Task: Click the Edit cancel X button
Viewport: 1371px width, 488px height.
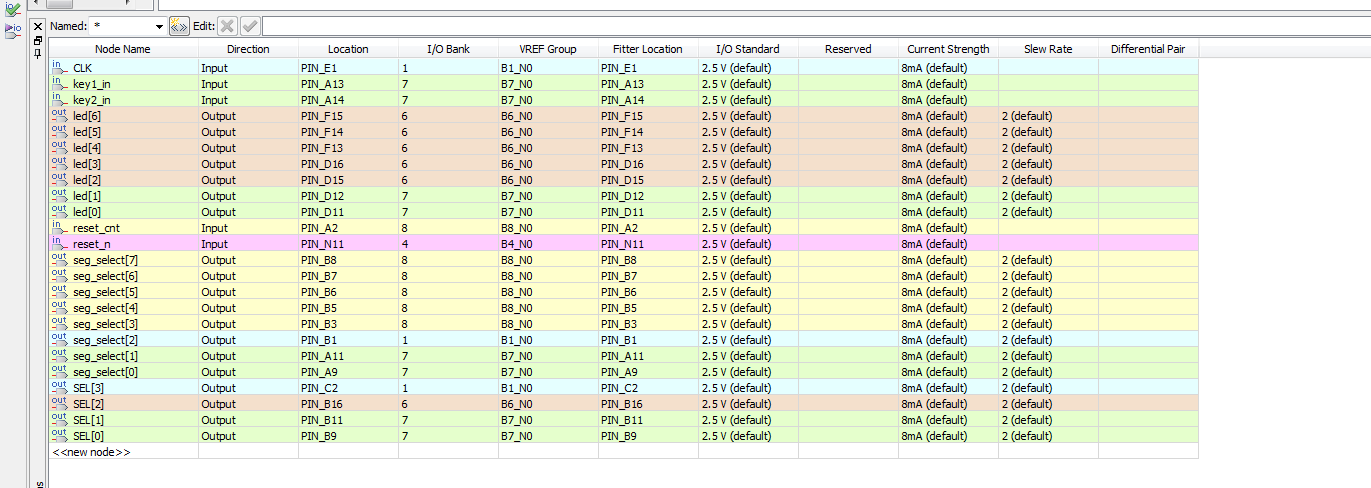Action: click(x=228, y=26)
